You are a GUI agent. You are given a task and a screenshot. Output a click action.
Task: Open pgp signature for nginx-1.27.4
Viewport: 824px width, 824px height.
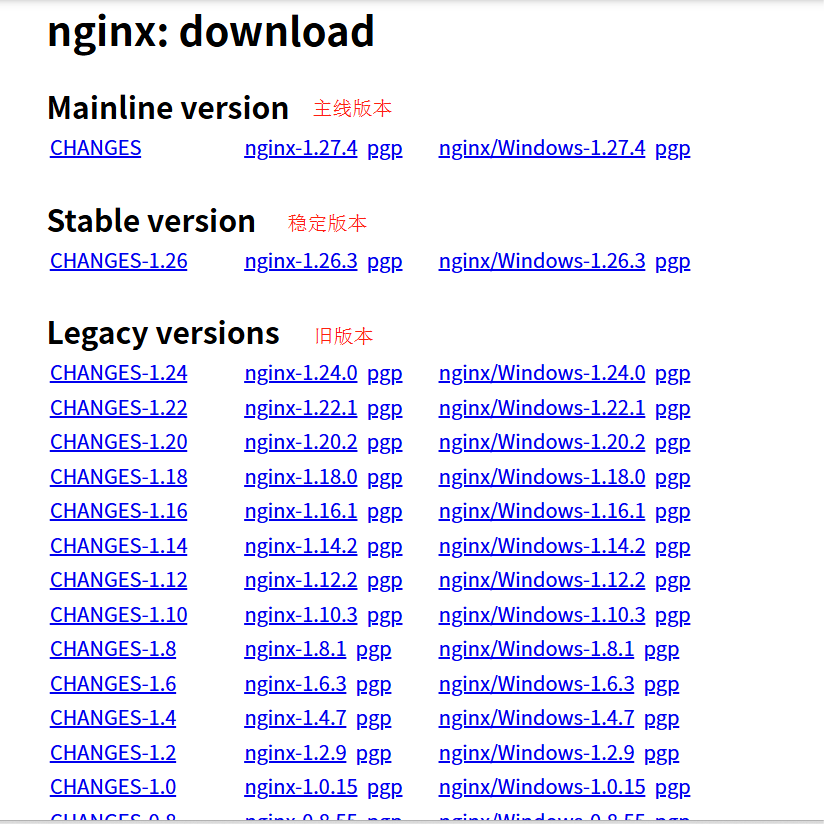(x=385, y=147)
